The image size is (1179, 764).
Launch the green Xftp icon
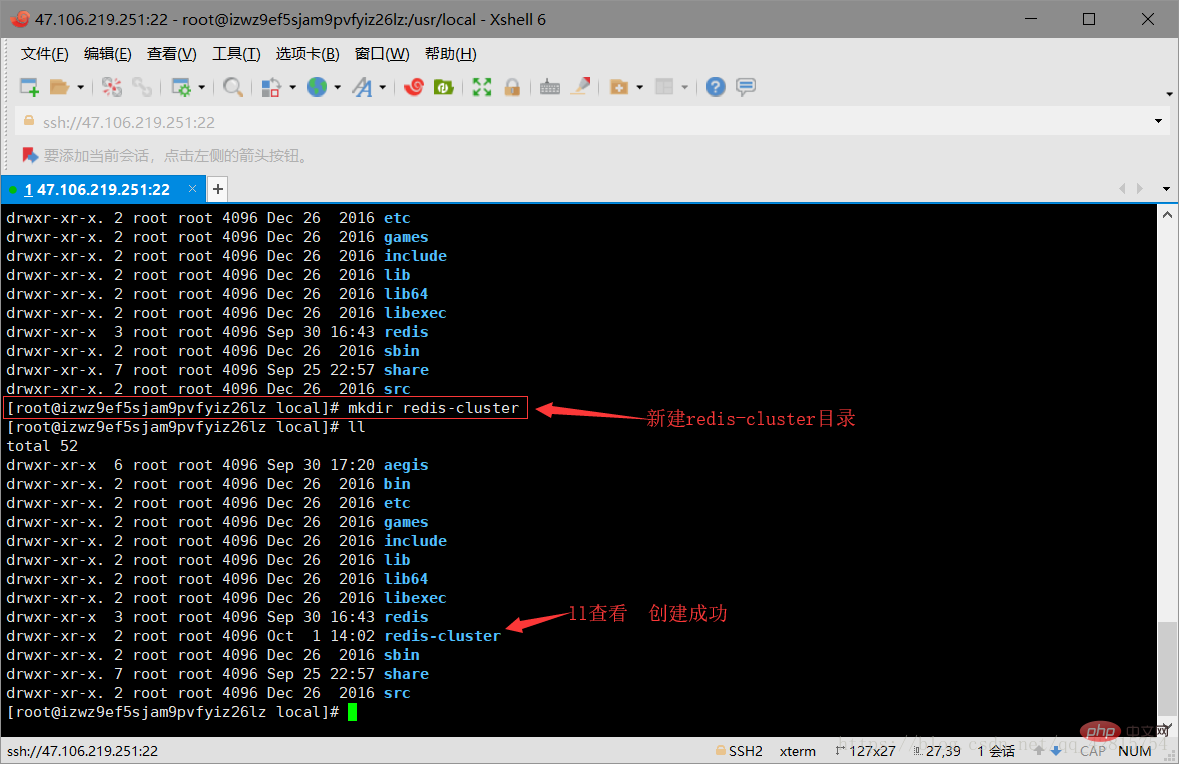coord(444,87)
